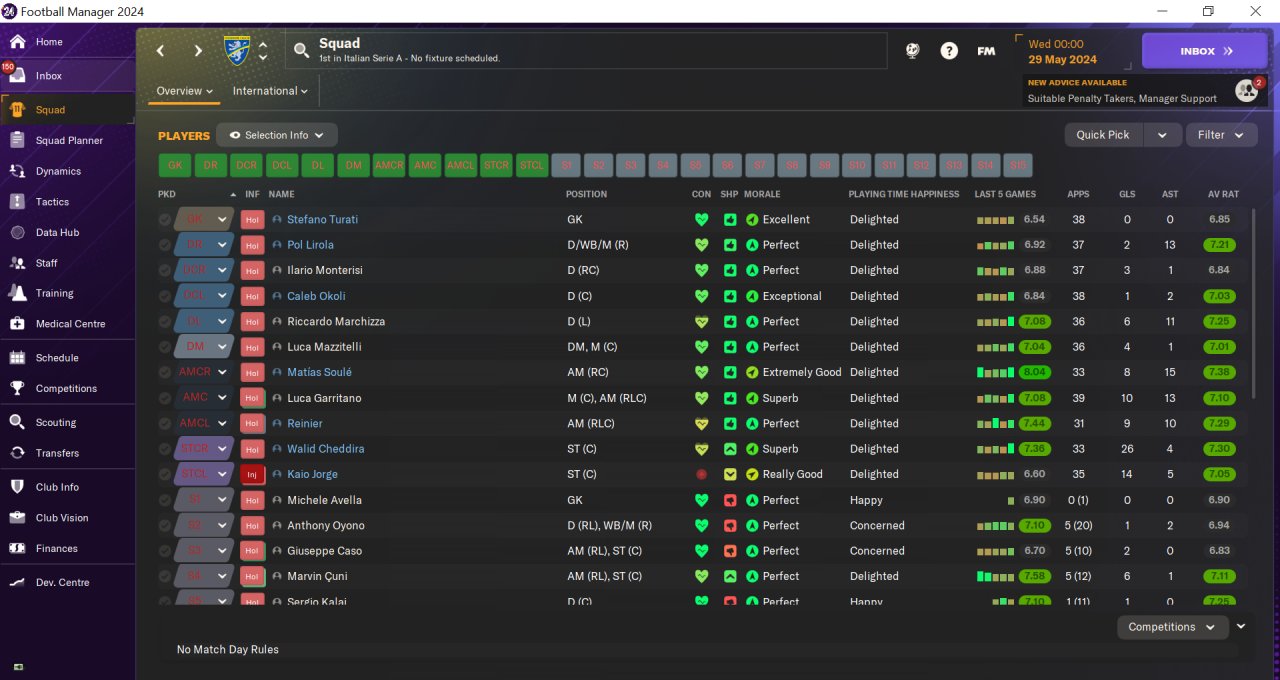Toggle pick checkbox for Walid Cheddira
The height and width of the screenshot is (680, 1280).
[165, 449]
